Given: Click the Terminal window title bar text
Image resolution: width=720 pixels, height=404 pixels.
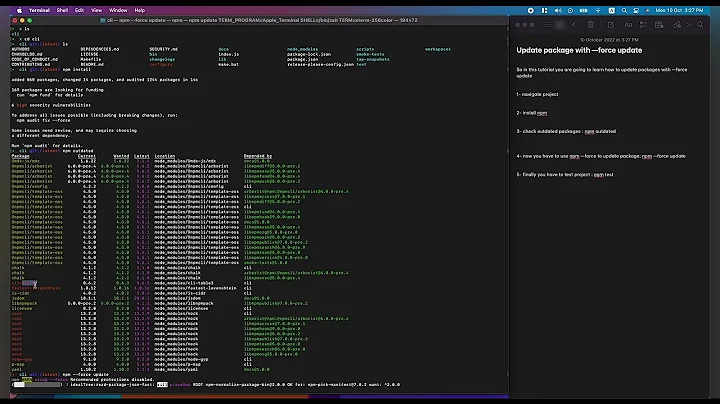Looking at the screenshot, I should (262, 20).
